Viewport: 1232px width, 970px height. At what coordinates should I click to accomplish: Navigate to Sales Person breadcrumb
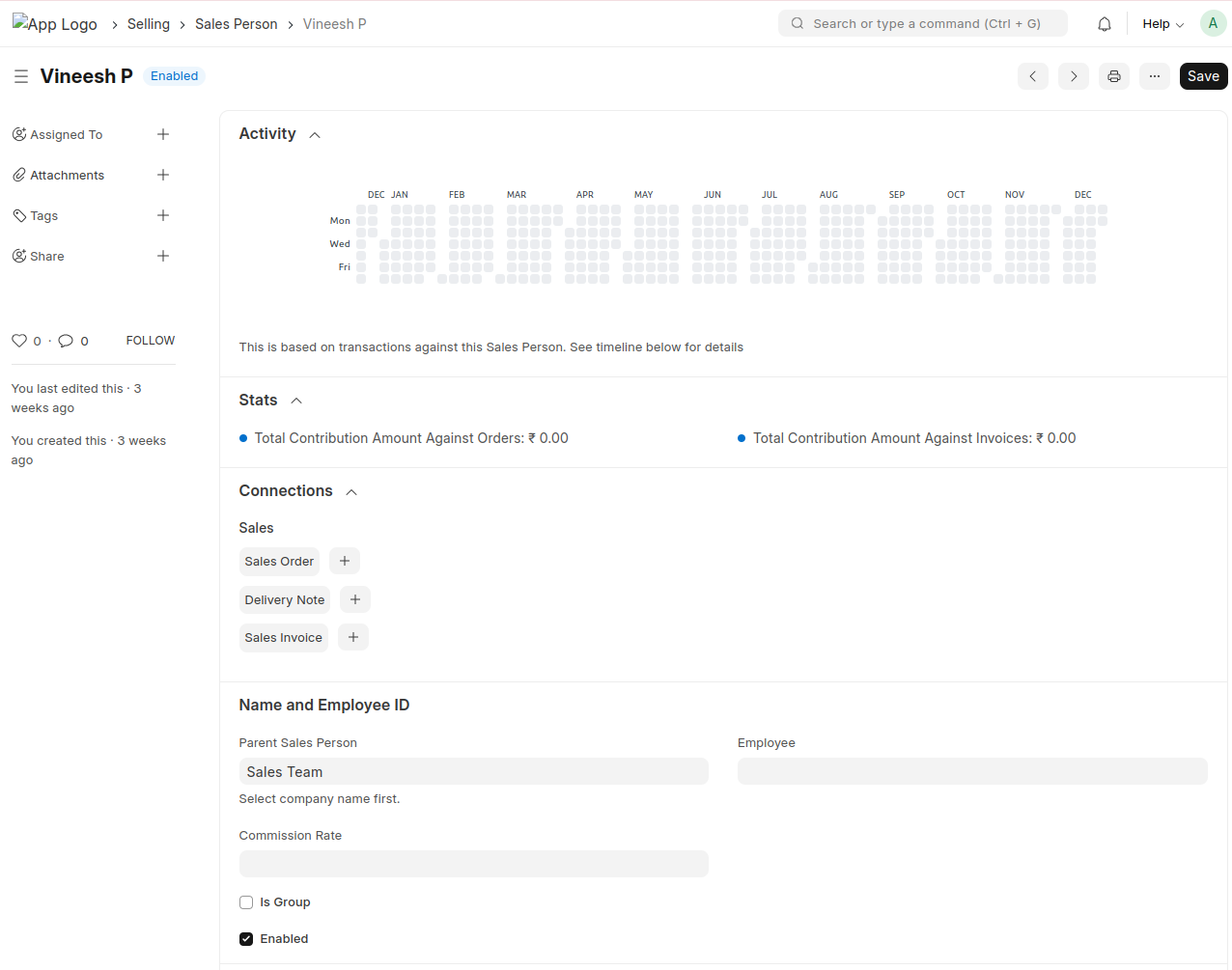pyautogui.click(x=236, y=24)
